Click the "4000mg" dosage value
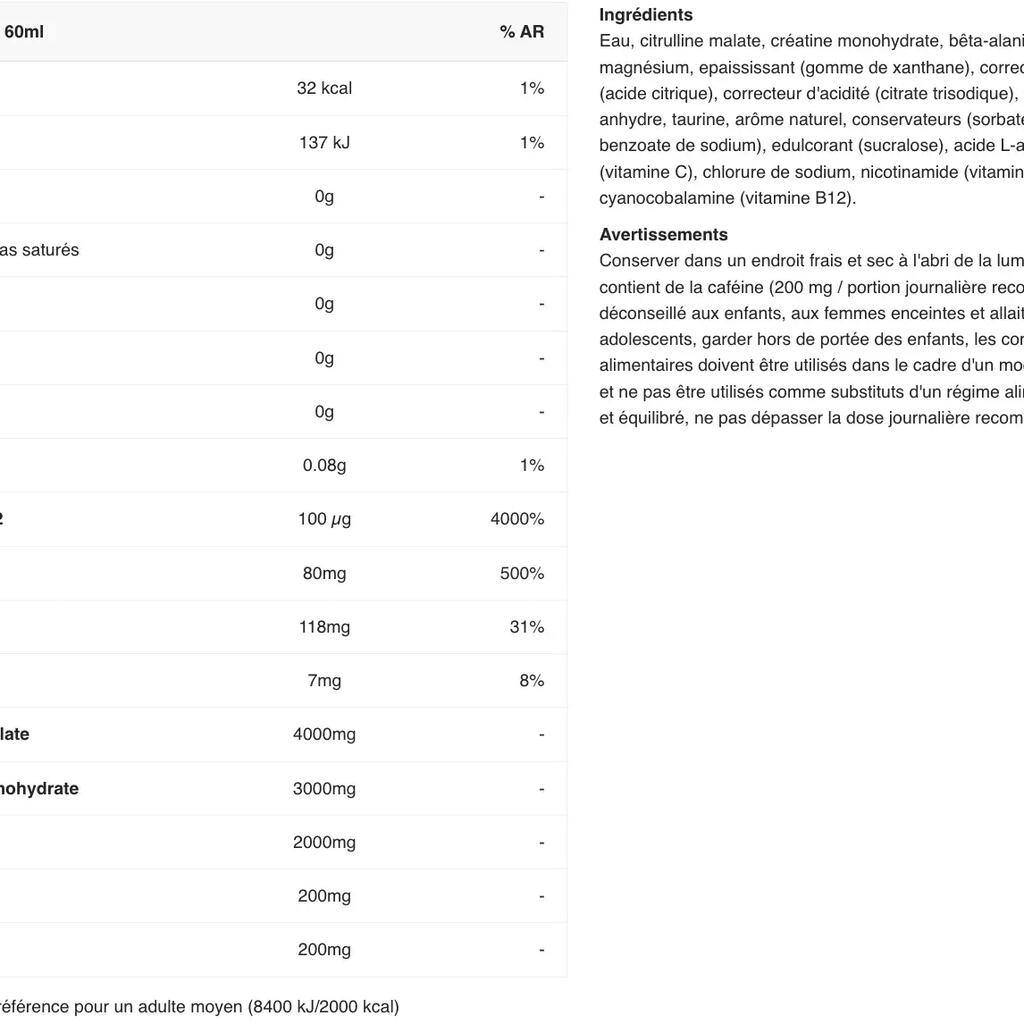The height and width of the screenshot is (1024, 1024). [x=324, y=734]
